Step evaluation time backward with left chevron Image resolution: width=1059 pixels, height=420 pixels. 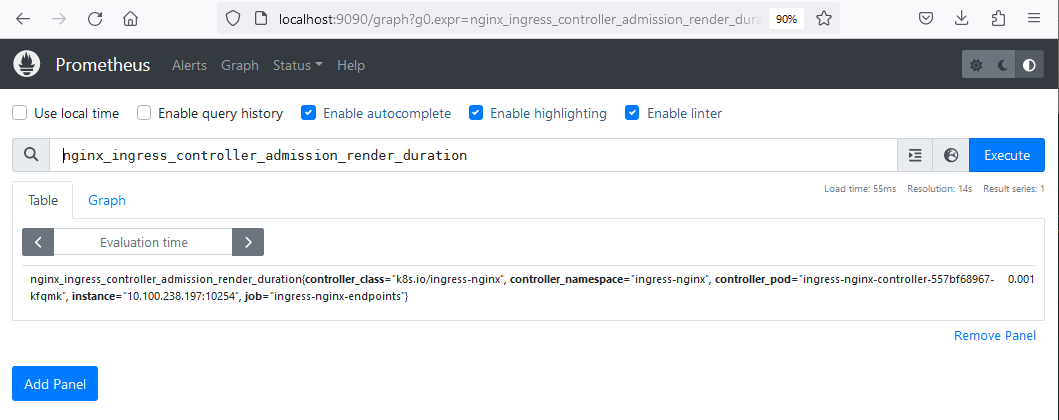tap(38, 242)
